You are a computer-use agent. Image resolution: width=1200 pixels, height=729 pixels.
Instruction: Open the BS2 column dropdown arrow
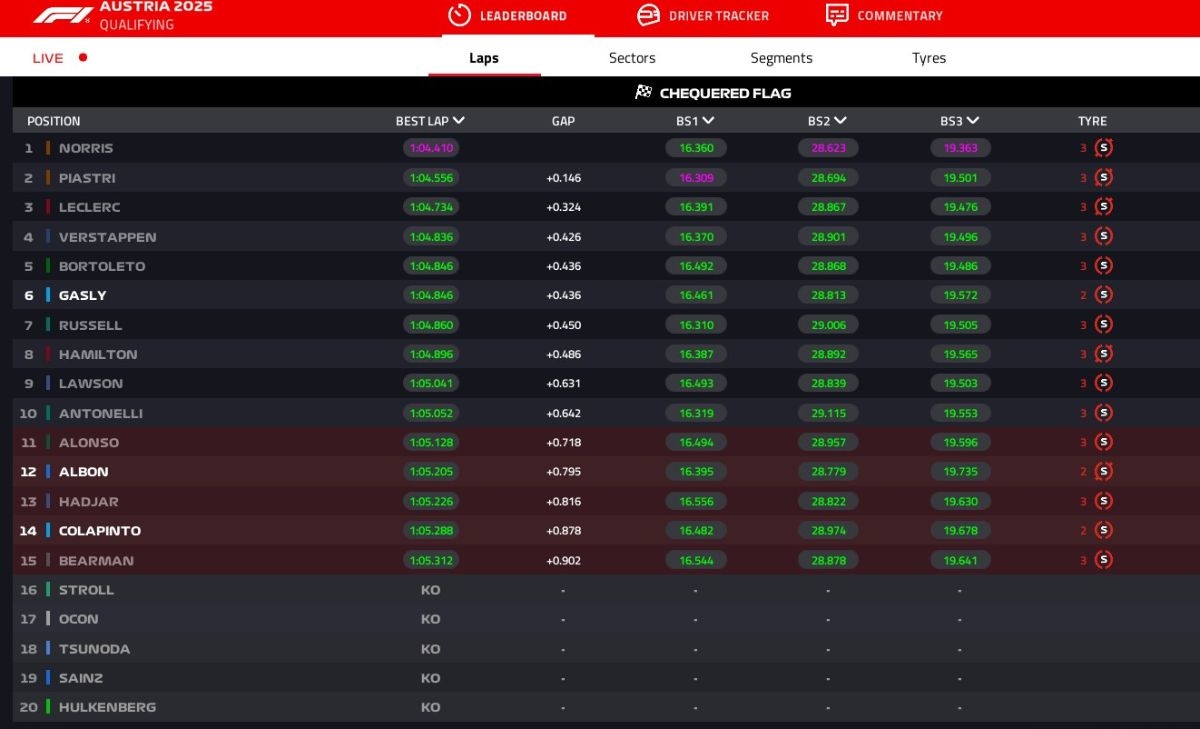[840, 121]
